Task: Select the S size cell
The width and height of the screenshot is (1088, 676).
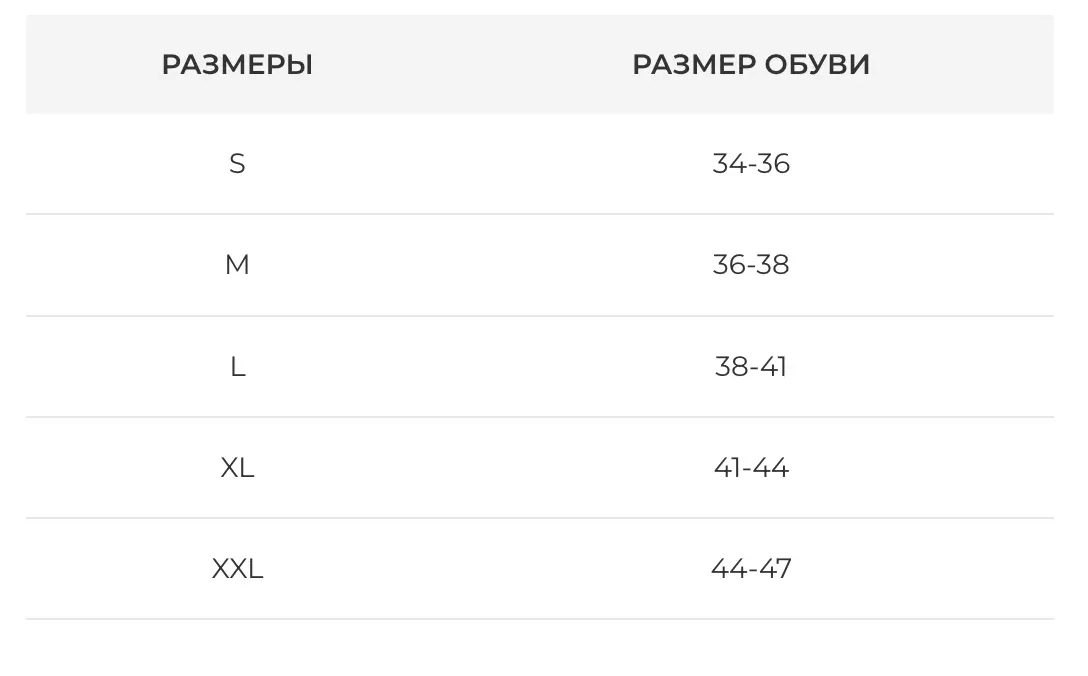Action: point(237,163)
